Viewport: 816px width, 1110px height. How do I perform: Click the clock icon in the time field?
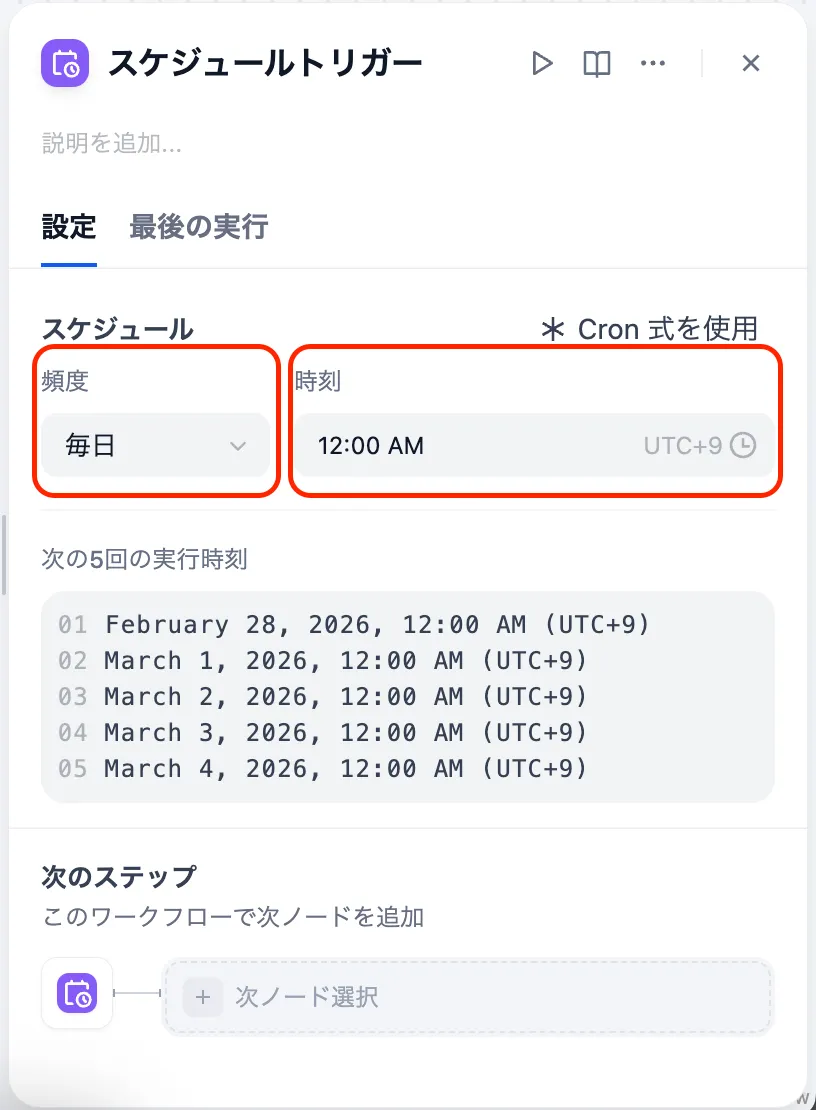click(x=743, y=445)
